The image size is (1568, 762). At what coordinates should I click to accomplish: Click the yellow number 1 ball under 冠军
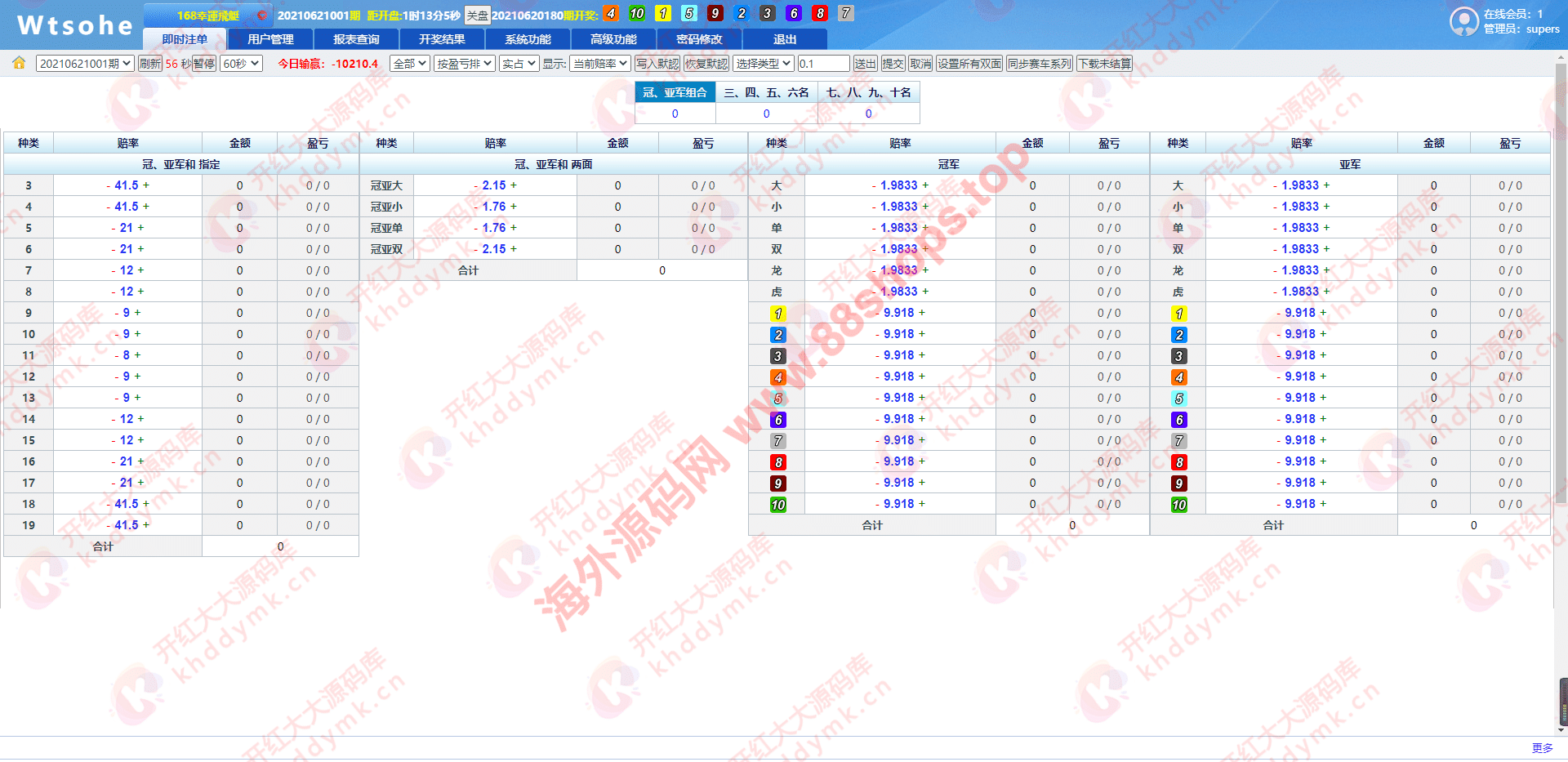(777, 314)
